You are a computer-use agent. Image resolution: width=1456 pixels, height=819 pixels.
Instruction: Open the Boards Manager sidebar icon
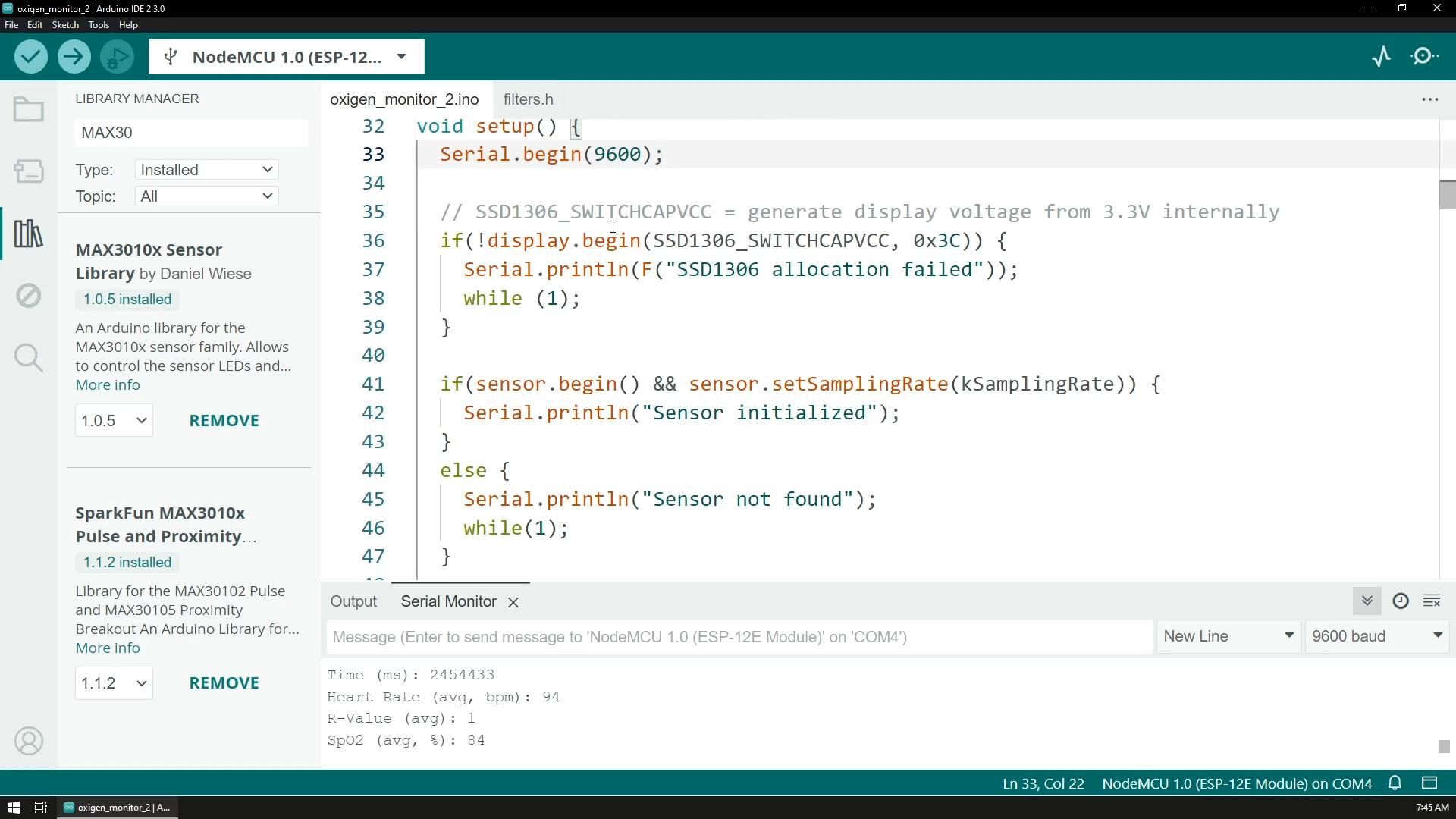coord(29,171)
